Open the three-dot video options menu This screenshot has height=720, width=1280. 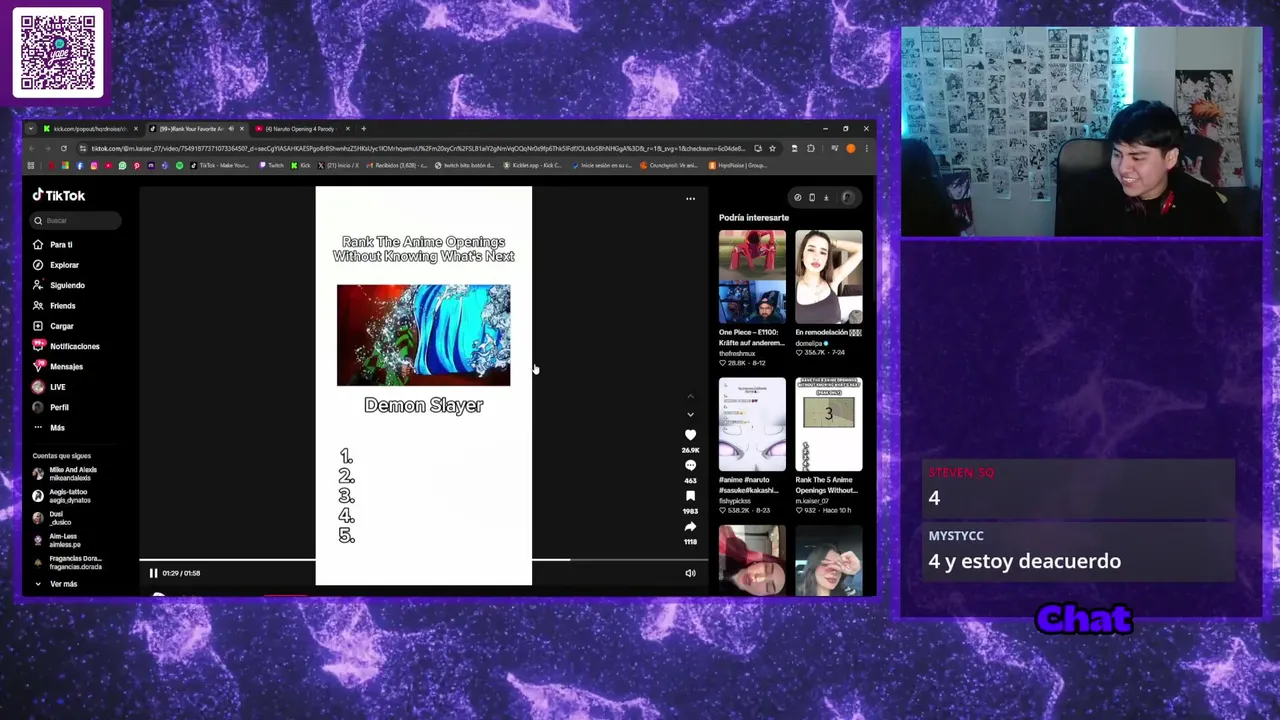point(690,199)
